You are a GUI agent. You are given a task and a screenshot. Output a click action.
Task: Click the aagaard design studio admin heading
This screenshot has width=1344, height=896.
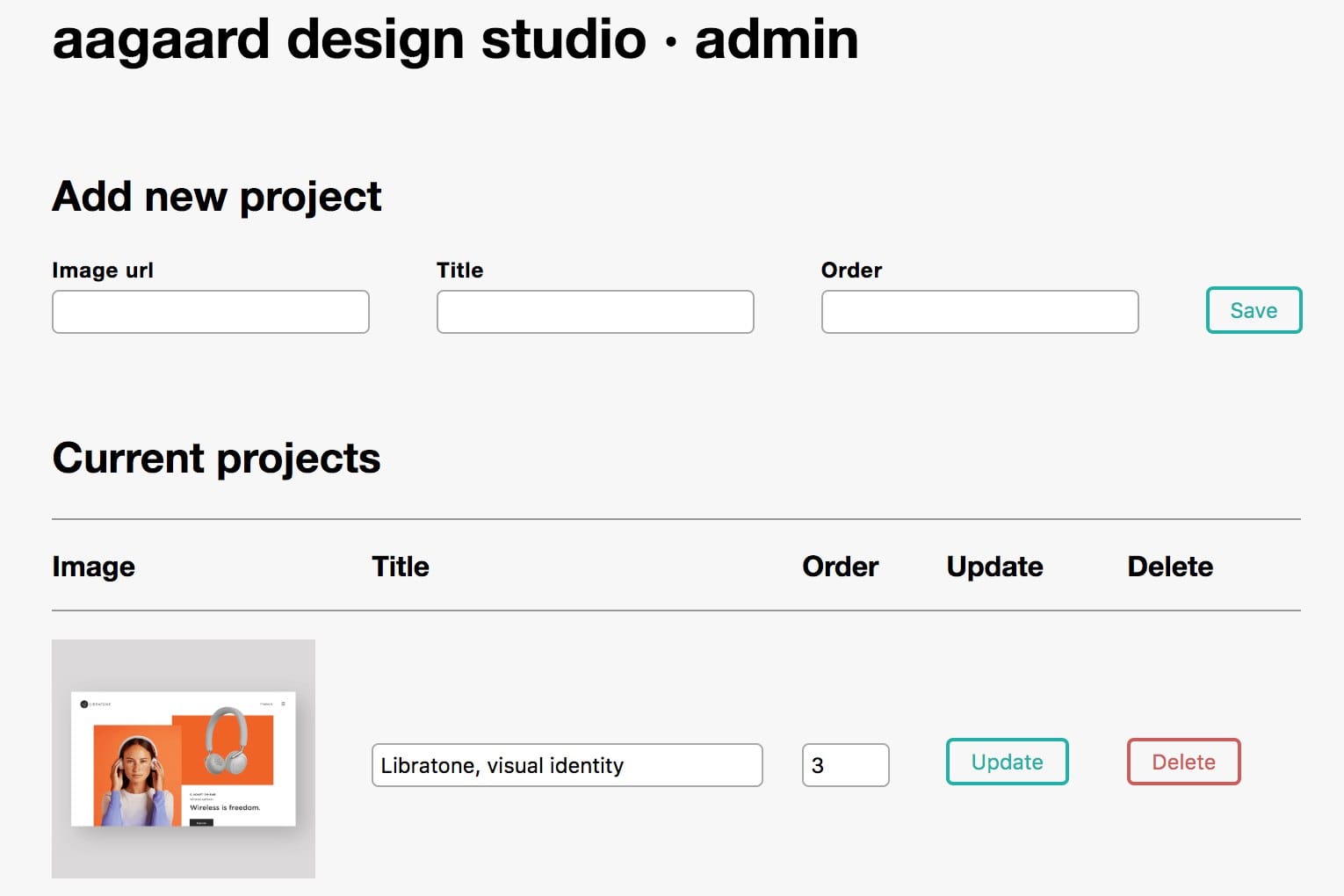click(x=455, y=39)
